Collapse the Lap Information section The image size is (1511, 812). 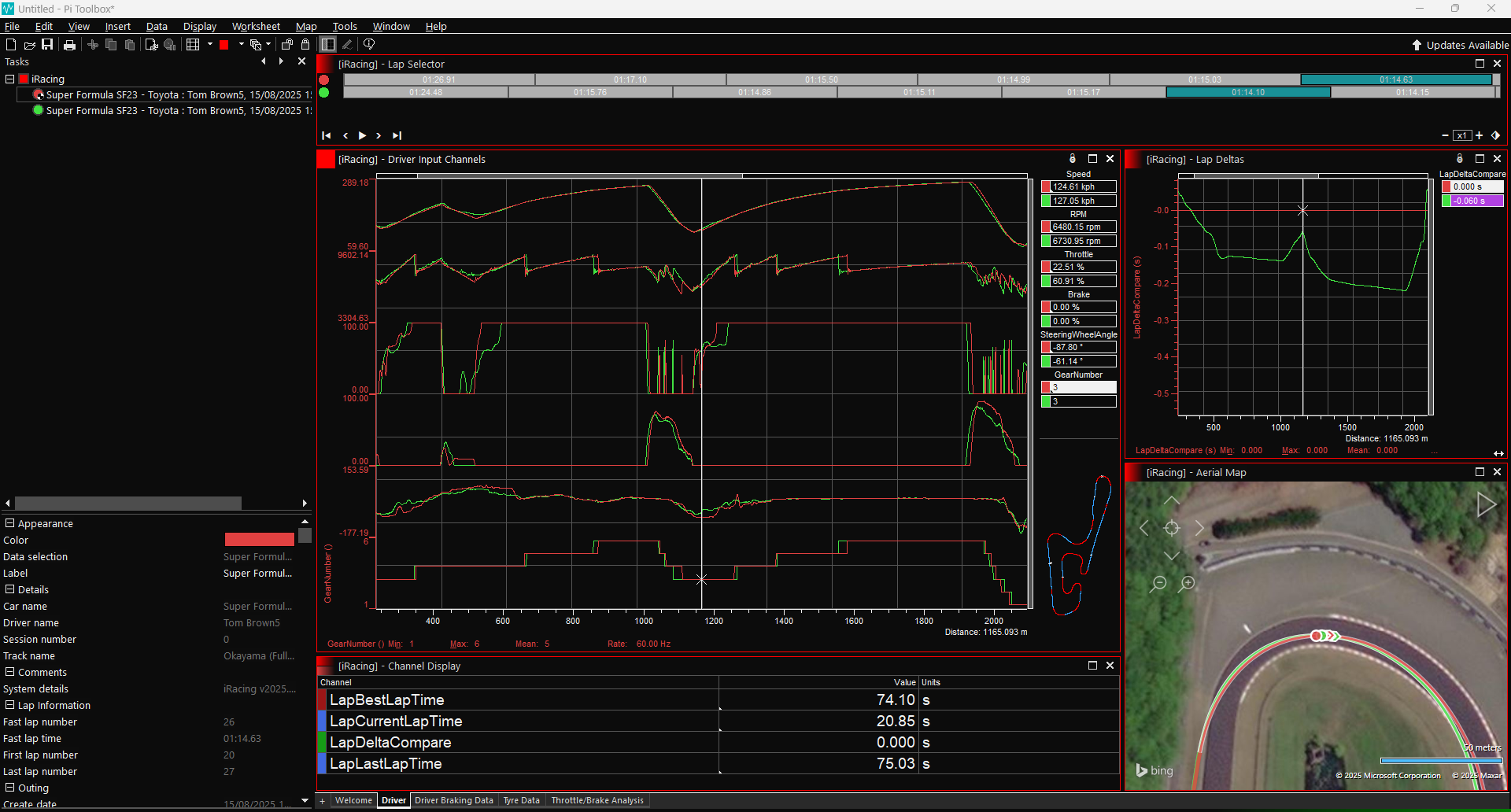point(9,705)
